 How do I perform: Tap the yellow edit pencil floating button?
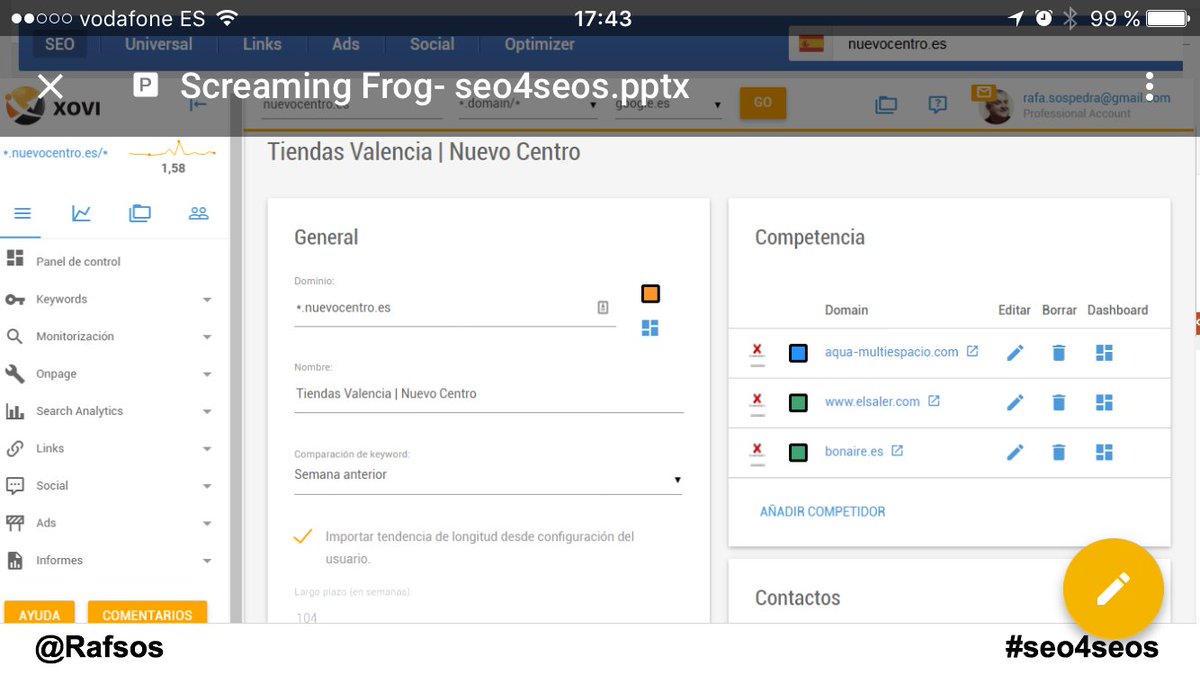click(1113, 589)
